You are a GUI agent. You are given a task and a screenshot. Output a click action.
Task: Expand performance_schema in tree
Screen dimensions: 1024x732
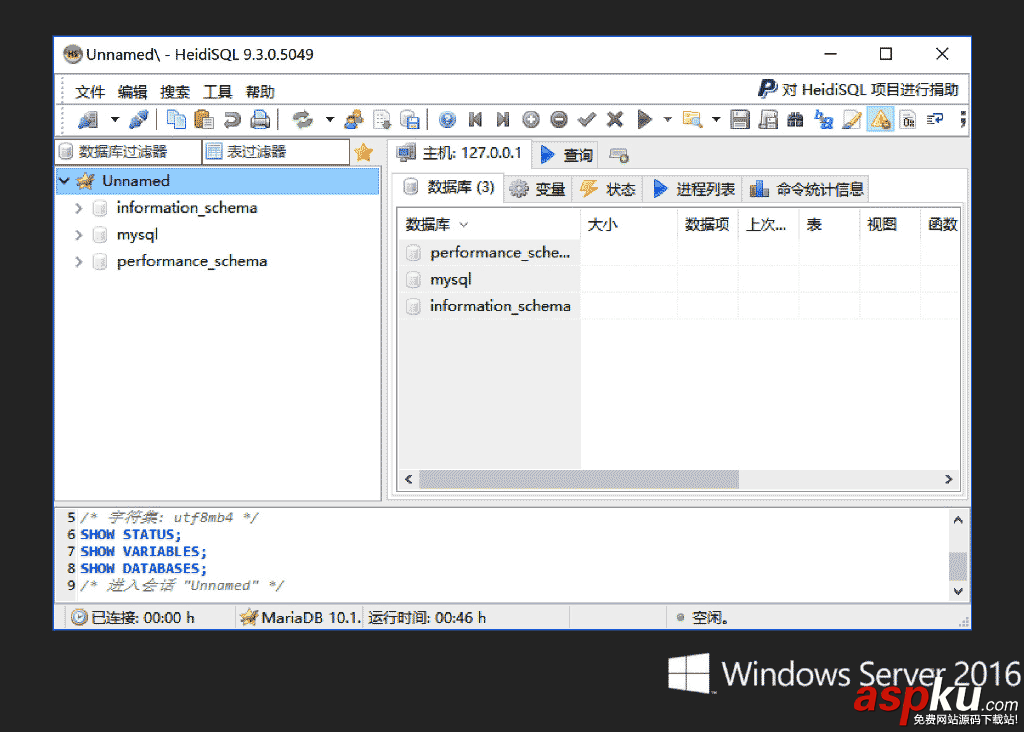pos(78,261)
